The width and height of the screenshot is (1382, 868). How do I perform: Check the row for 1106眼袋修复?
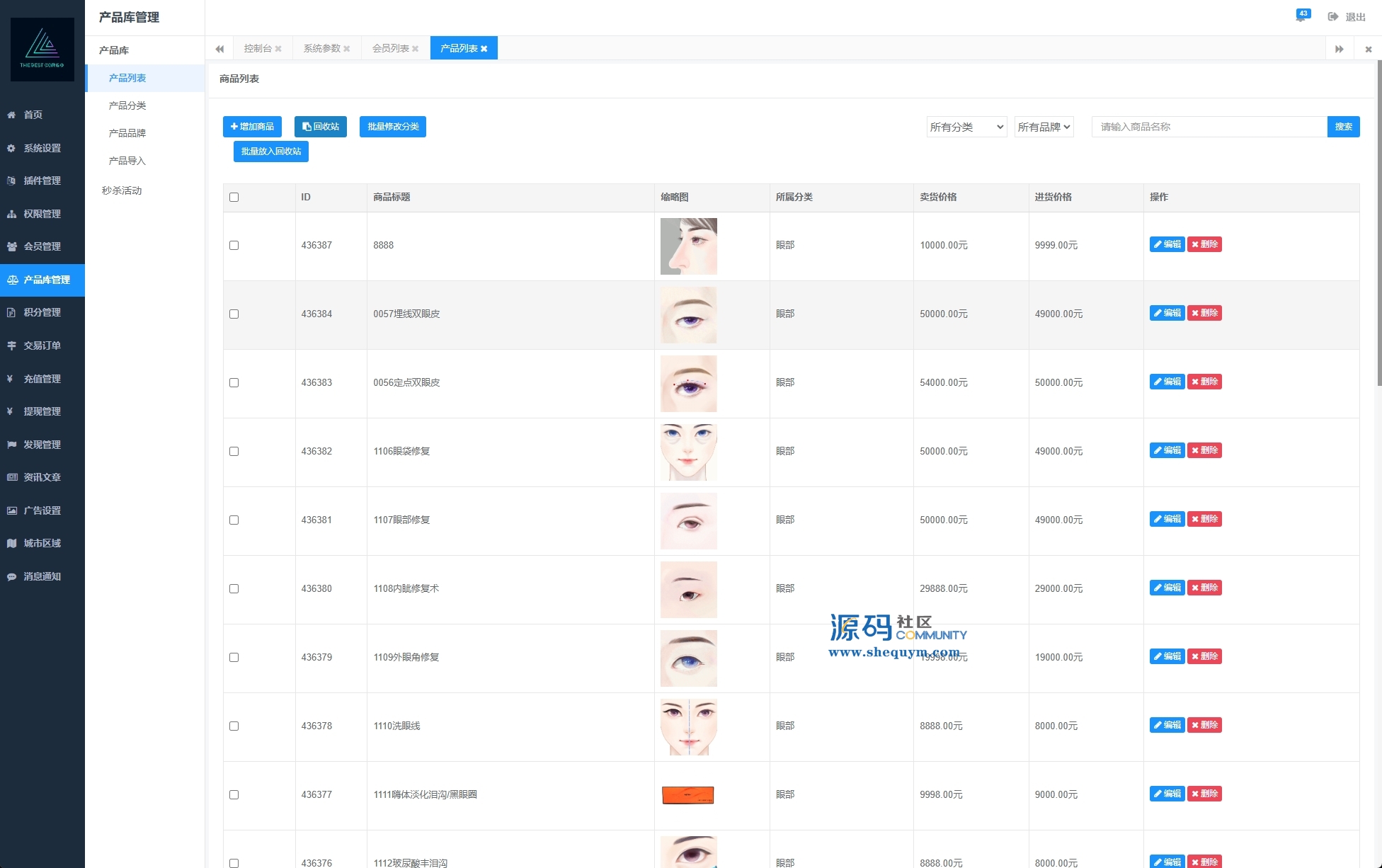point(234,452)
